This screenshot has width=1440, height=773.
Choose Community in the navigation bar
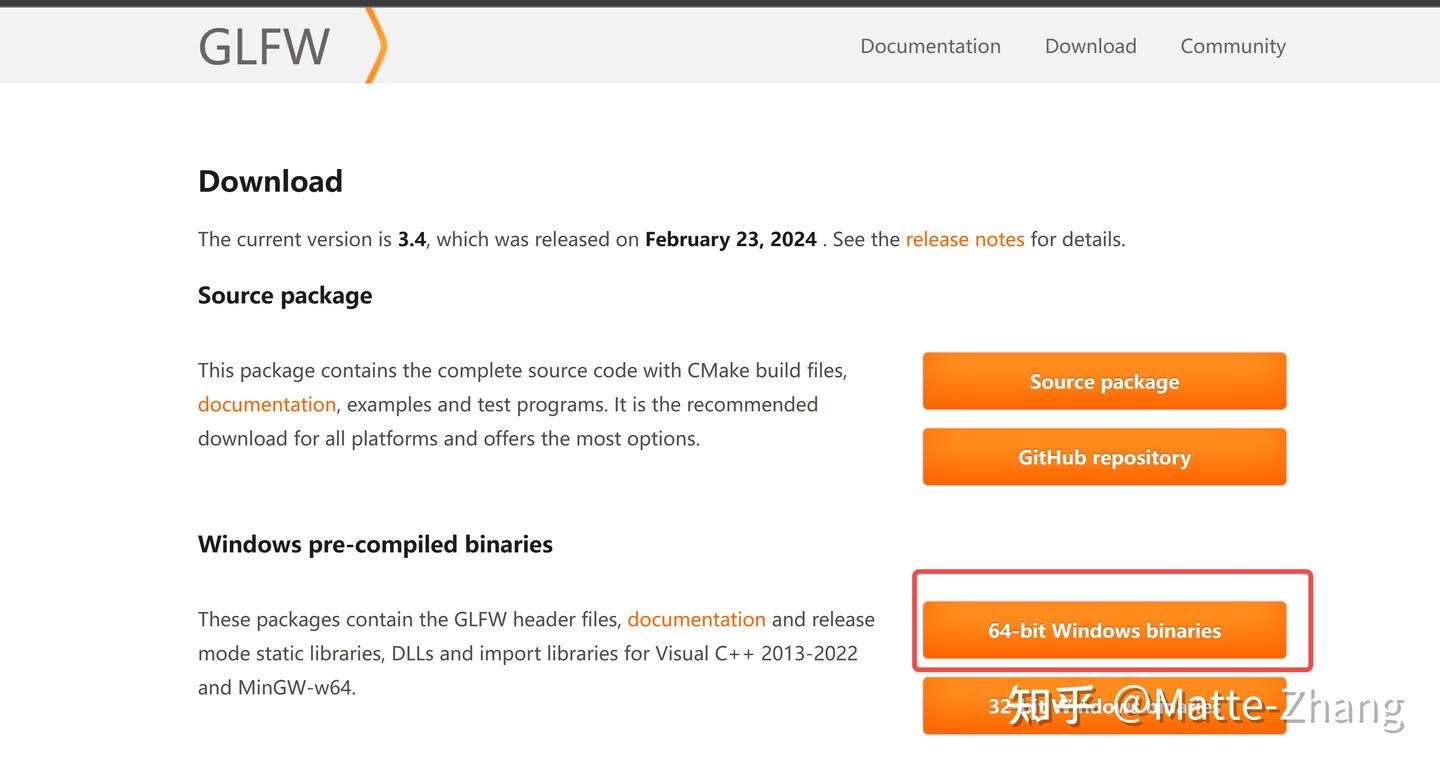(1232, 46)
